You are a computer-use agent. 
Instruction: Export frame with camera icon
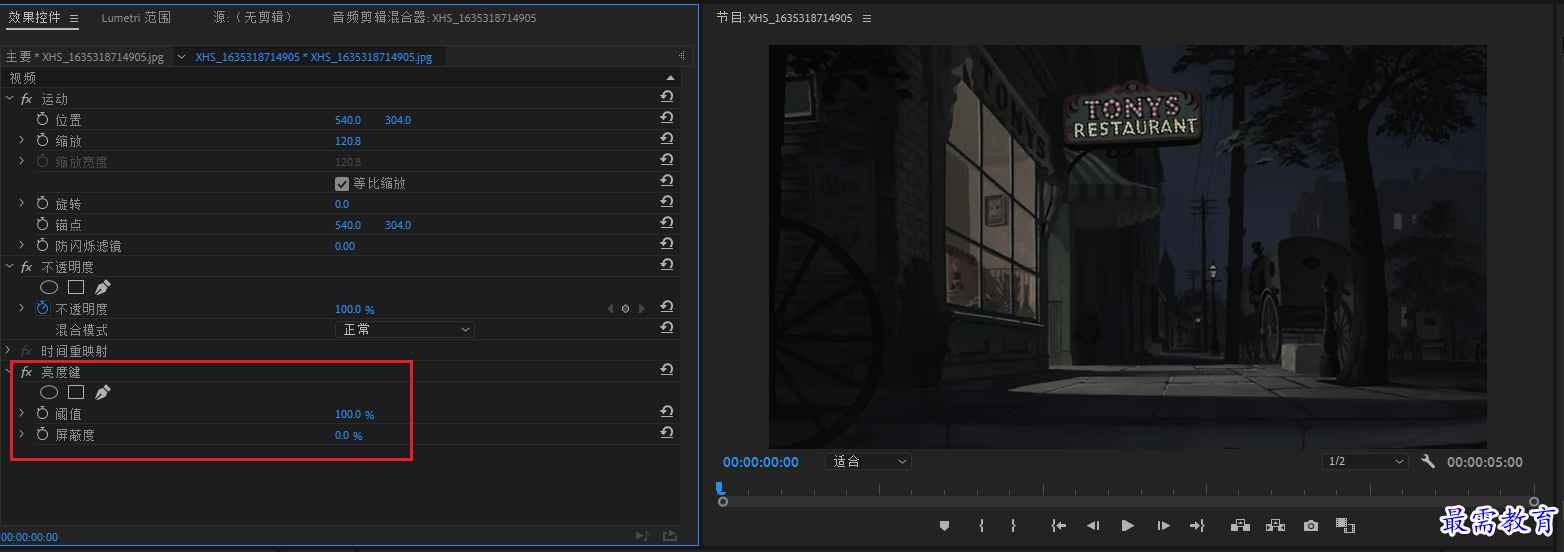pyautogui.click(x=1311, y=525)
